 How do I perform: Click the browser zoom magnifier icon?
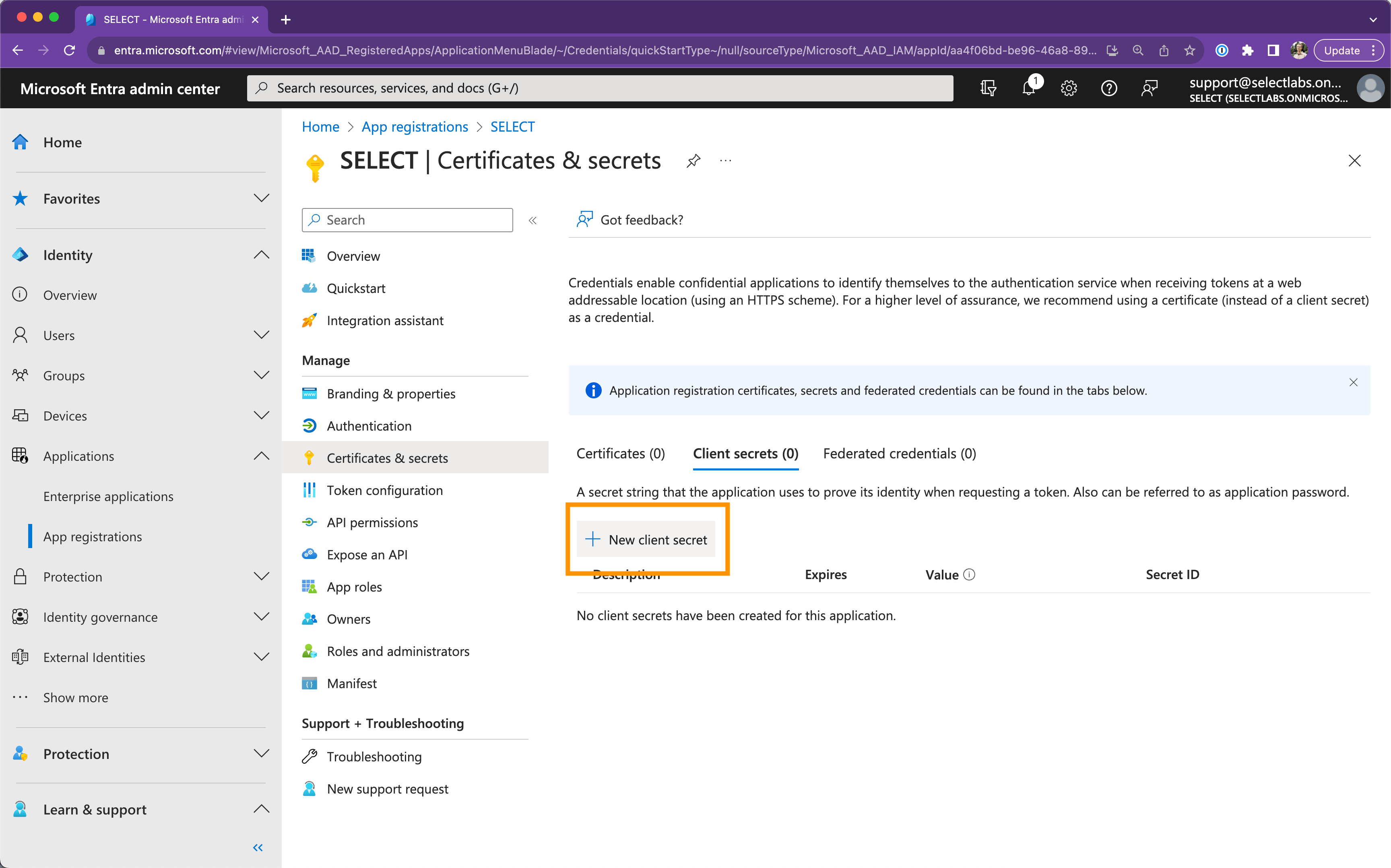click(x=1138, y=51)
